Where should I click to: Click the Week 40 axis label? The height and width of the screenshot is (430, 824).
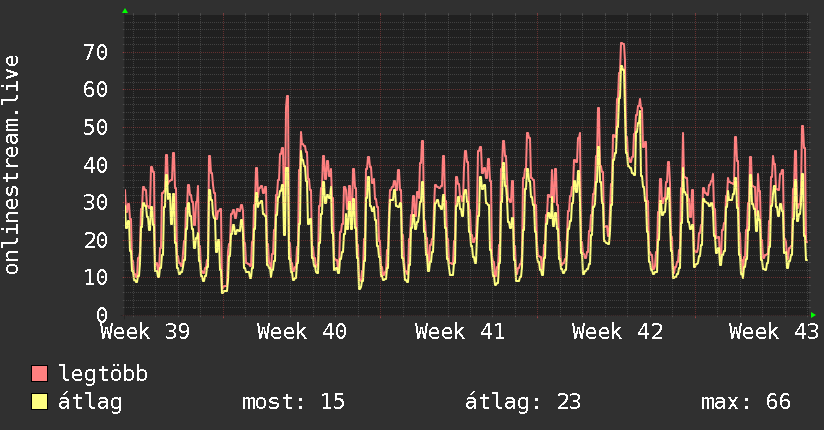tap(302, 332)
